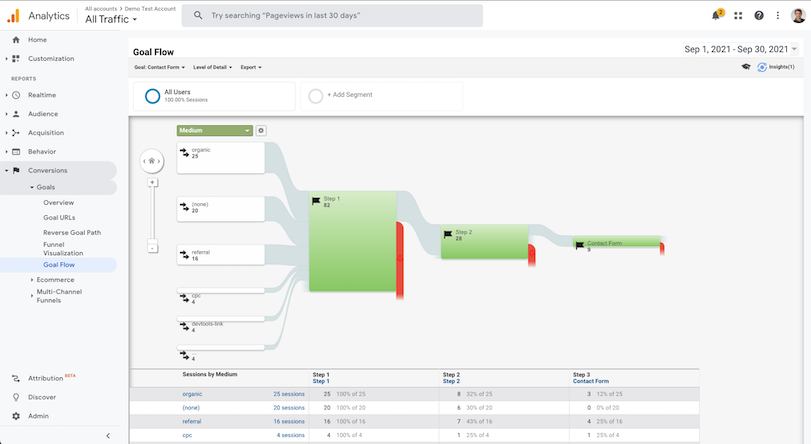The image size is (811, 444).
Task: Collapse the left sidebar with the chevron
Action: [108, 436]
